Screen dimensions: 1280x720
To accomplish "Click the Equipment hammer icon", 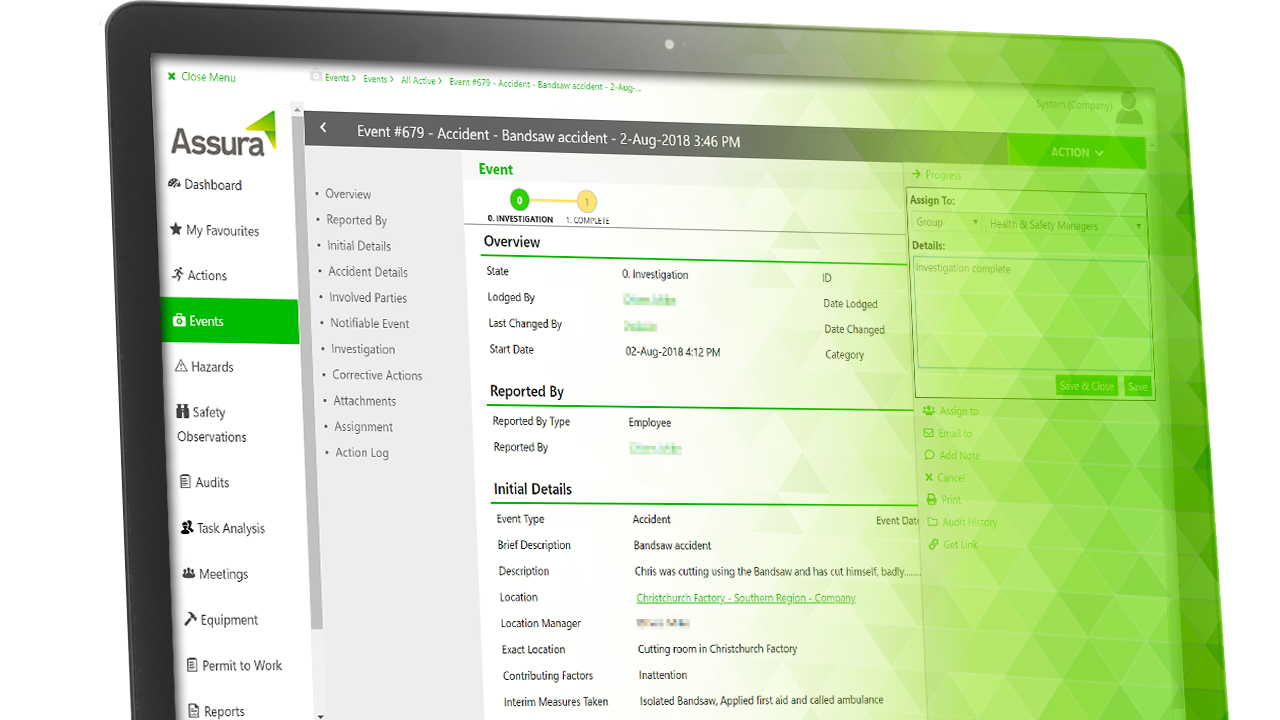I will (190, 619).
